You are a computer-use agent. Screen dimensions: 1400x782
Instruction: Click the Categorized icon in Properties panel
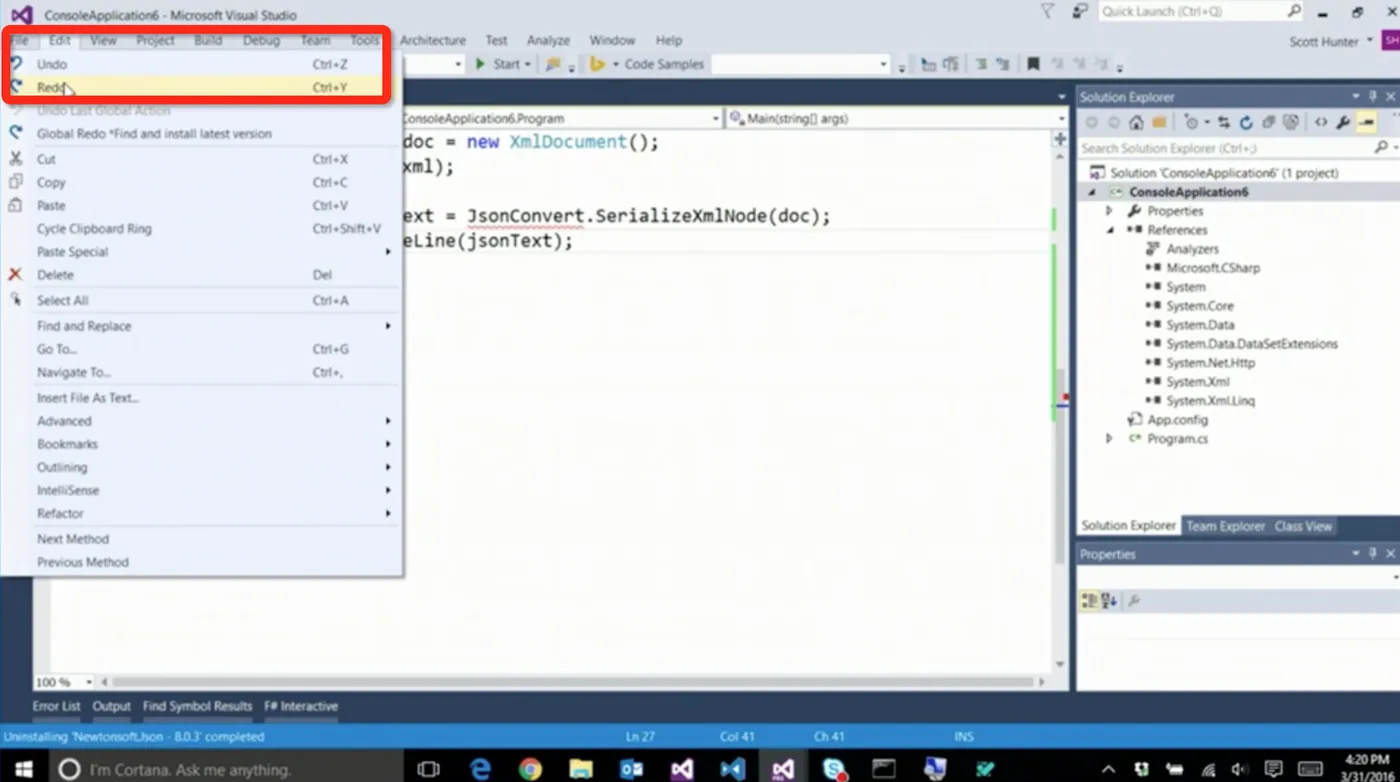point(1090,601)
